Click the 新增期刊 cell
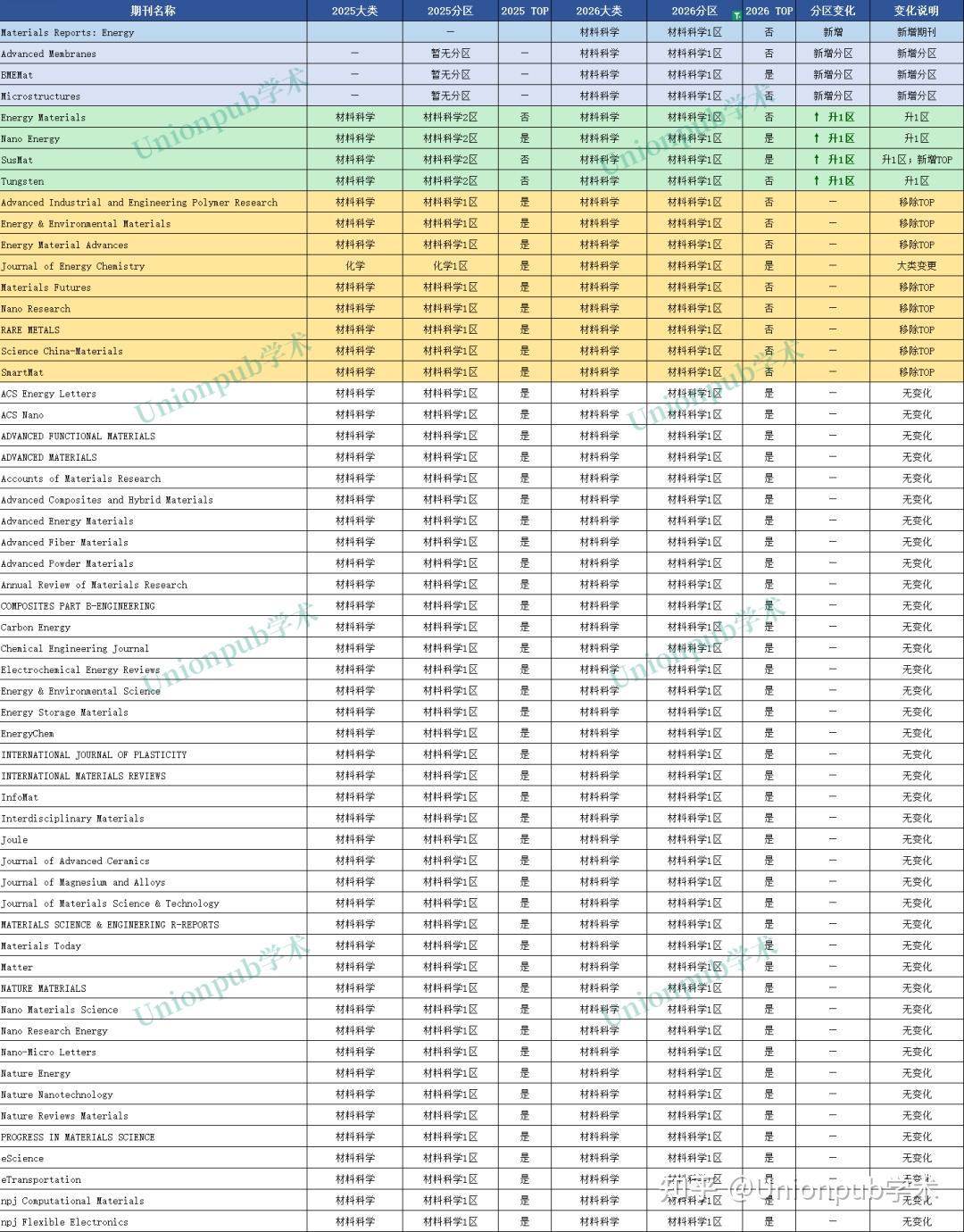This screenshot has width=964, height=1232. (x=917, y=32)
